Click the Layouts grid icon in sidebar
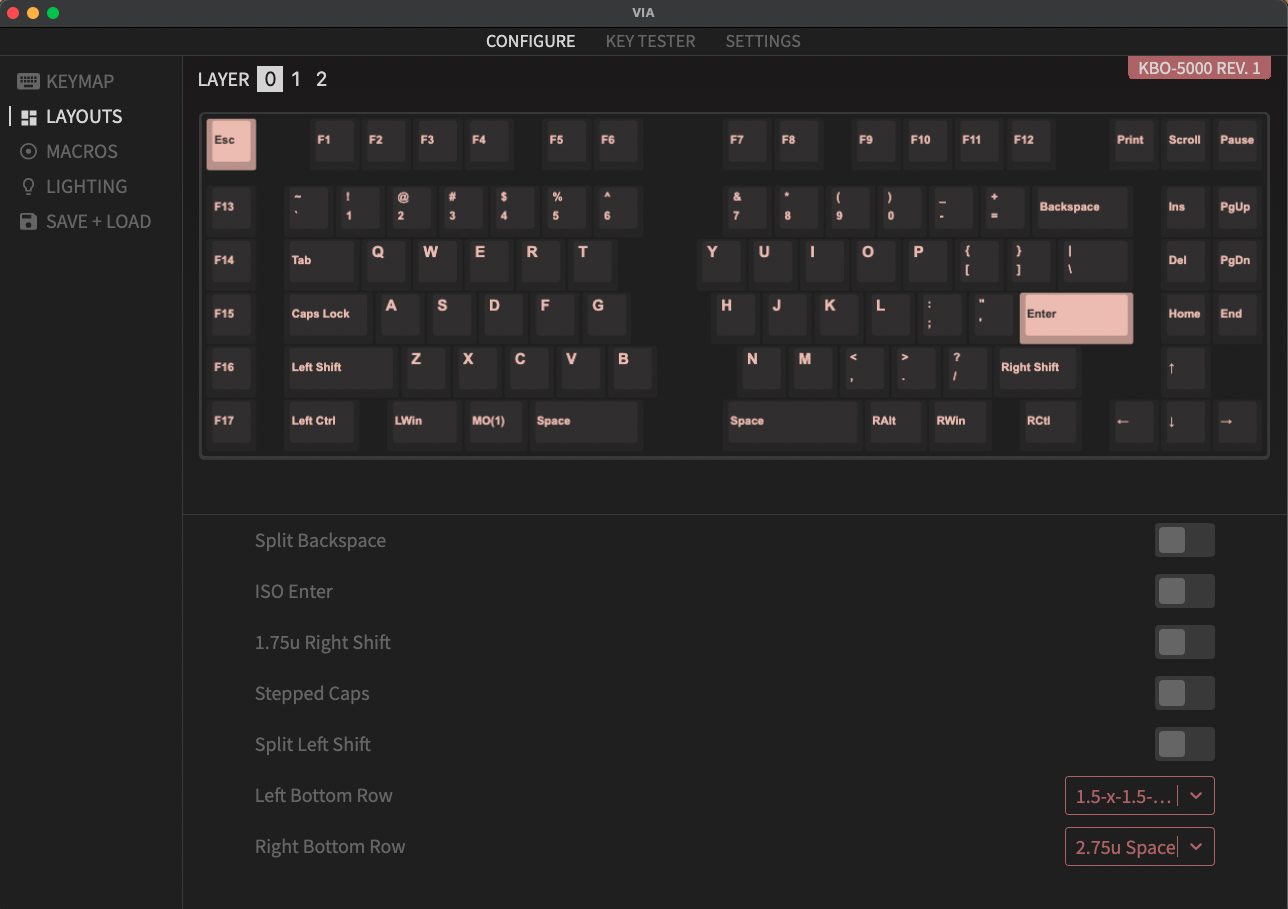The height and width of the screenshot is (909, 1288). 29,117
